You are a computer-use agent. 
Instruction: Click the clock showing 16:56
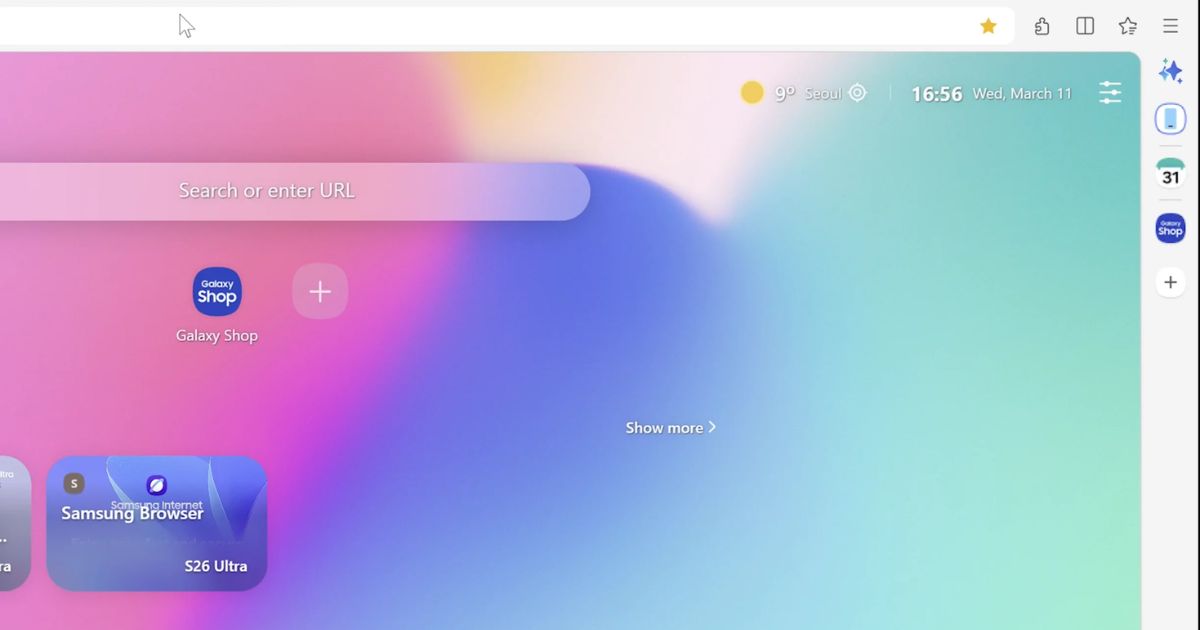pyautogui.click(x=936, y=92)
